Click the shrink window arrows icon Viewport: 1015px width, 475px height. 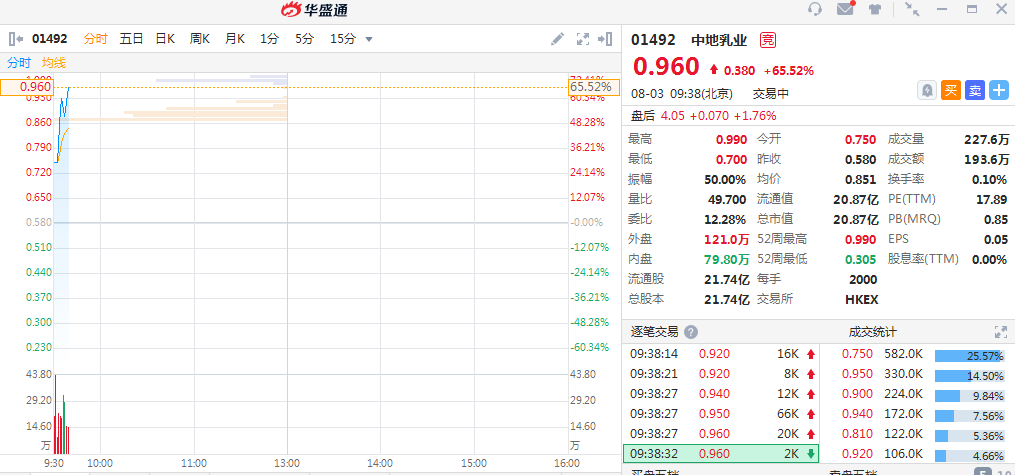point(911,9)
